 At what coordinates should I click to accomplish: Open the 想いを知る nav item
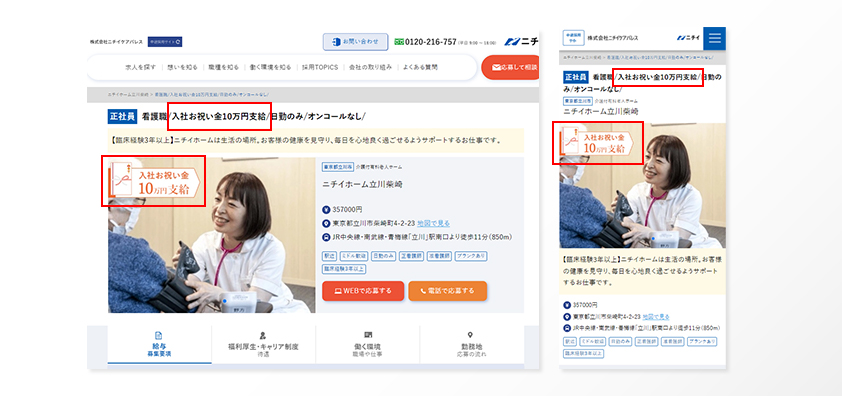tap(183, 68)
